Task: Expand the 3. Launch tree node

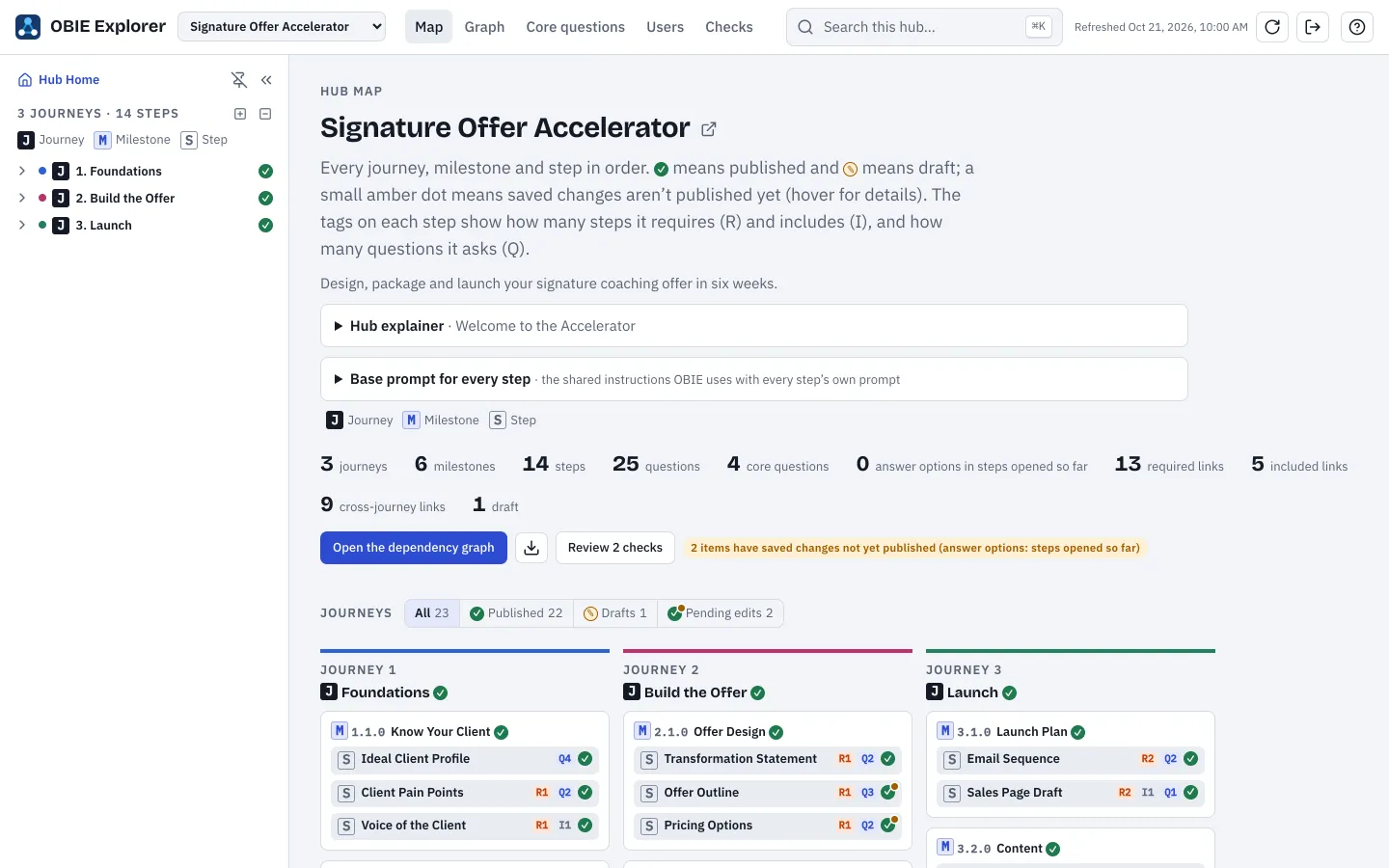Action: coord(22,226)
